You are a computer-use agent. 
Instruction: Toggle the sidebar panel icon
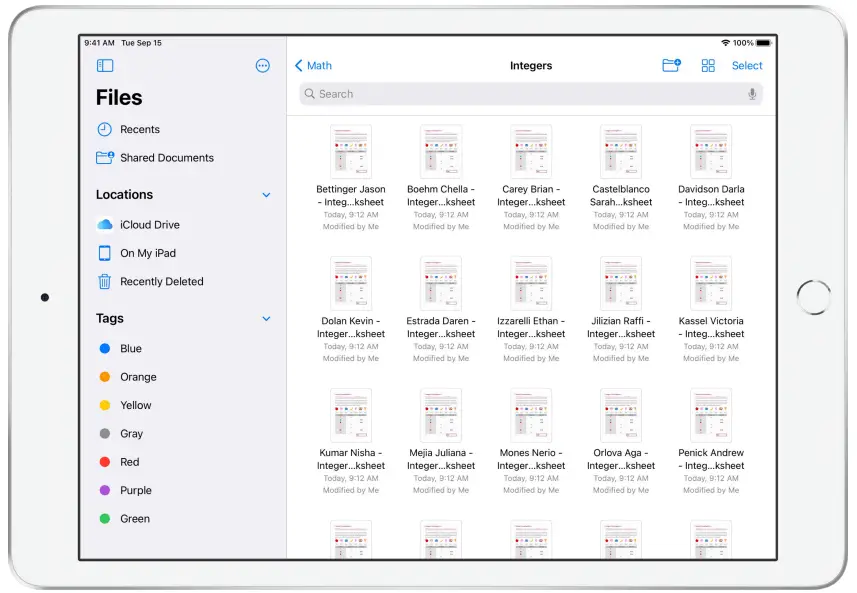click(105, 66)
